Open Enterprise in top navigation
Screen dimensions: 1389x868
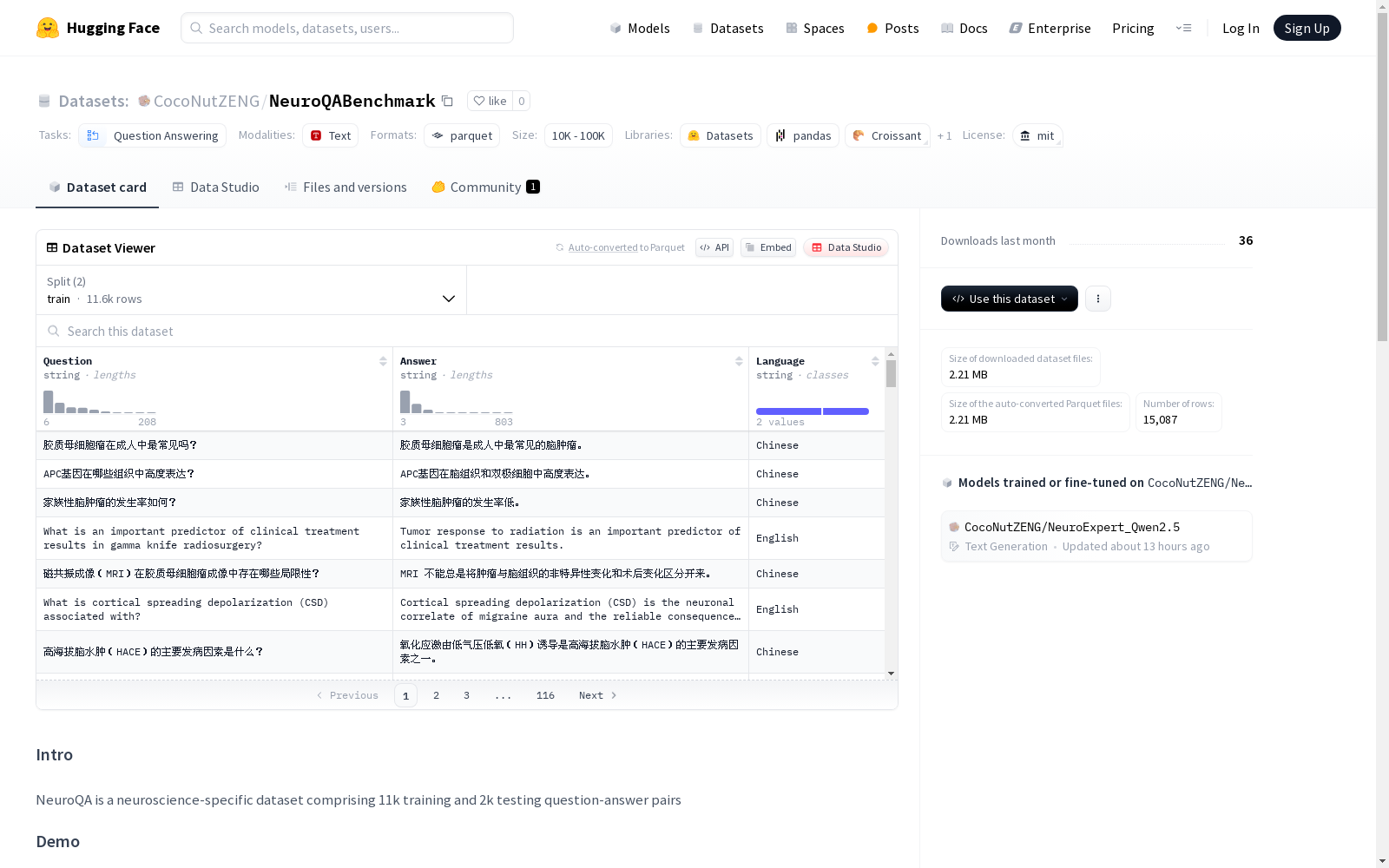pyautogui.click(x=1050, y=28)
